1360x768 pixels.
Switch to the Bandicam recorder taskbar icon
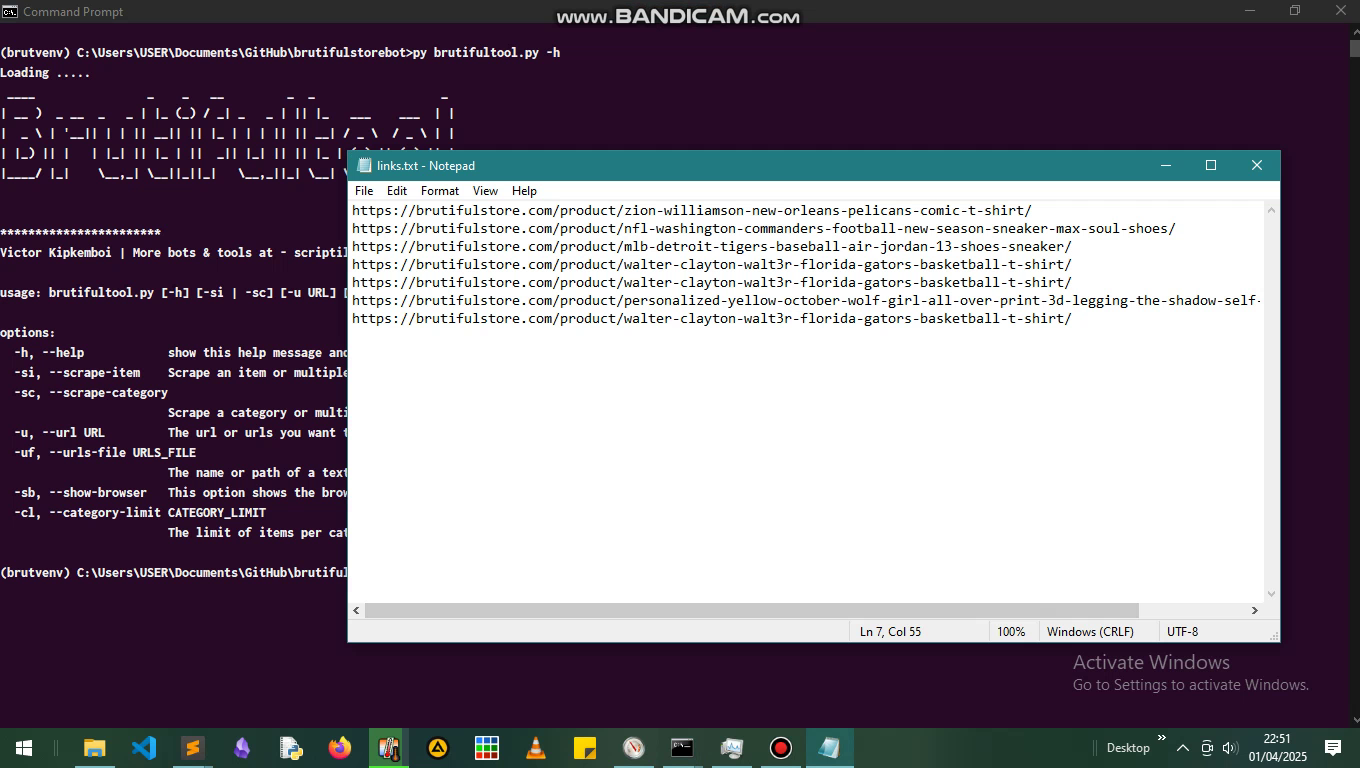point(781,747)
